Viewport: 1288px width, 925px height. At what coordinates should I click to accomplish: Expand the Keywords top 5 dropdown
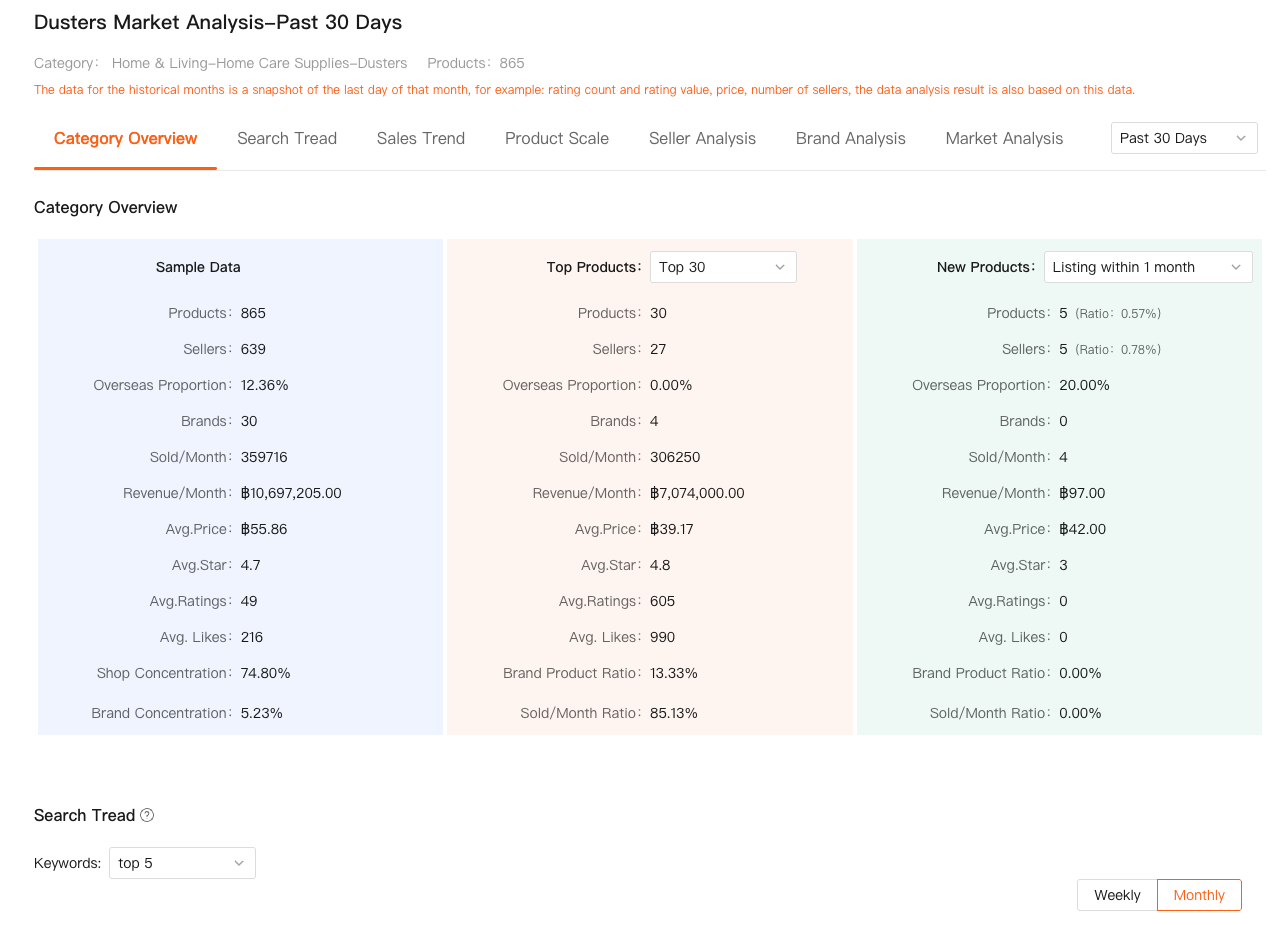point(182,863)
